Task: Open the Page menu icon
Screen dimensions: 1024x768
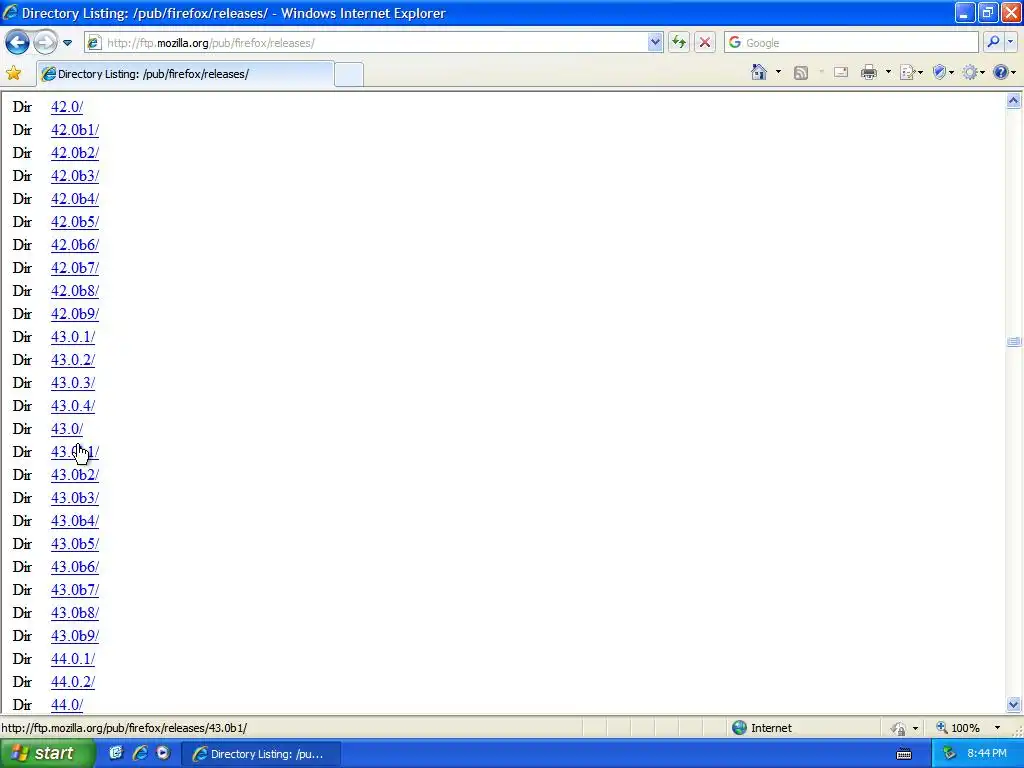Action: point(910,72)
